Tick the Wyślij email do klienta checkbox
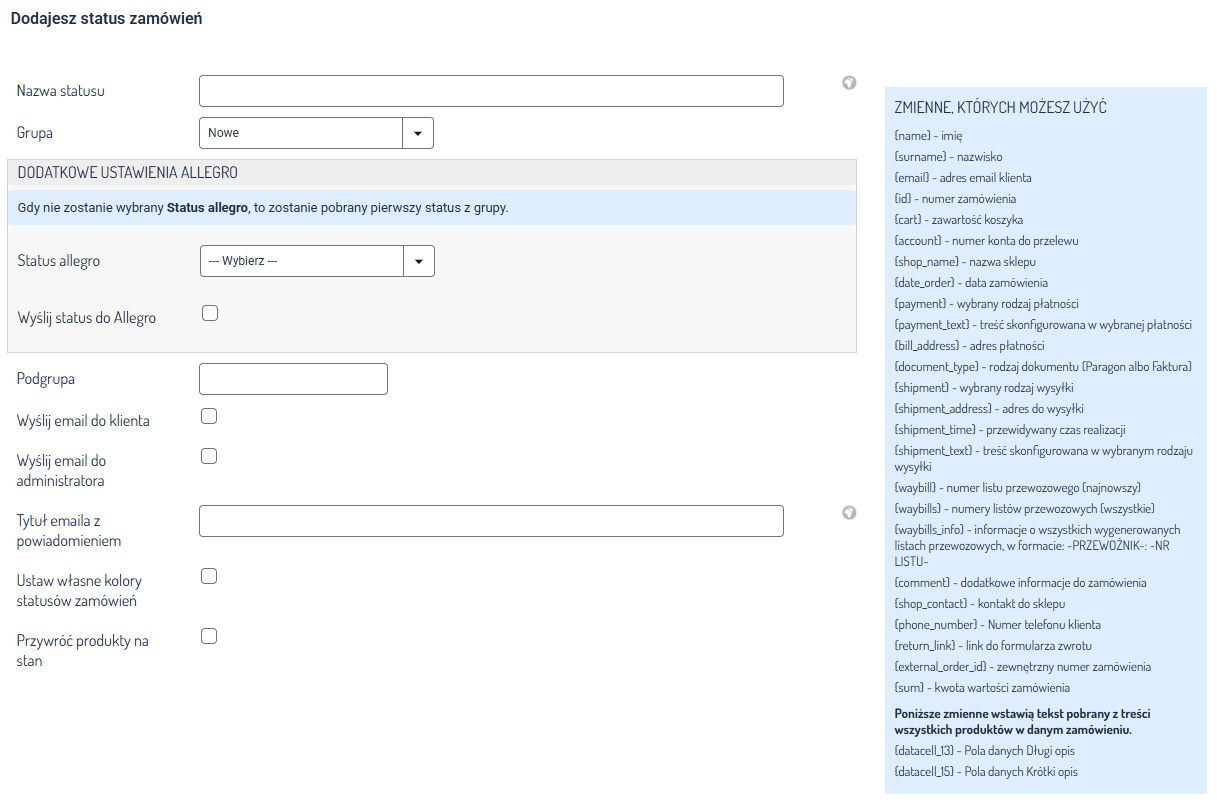1217x807 pixels. click(209, 416)
